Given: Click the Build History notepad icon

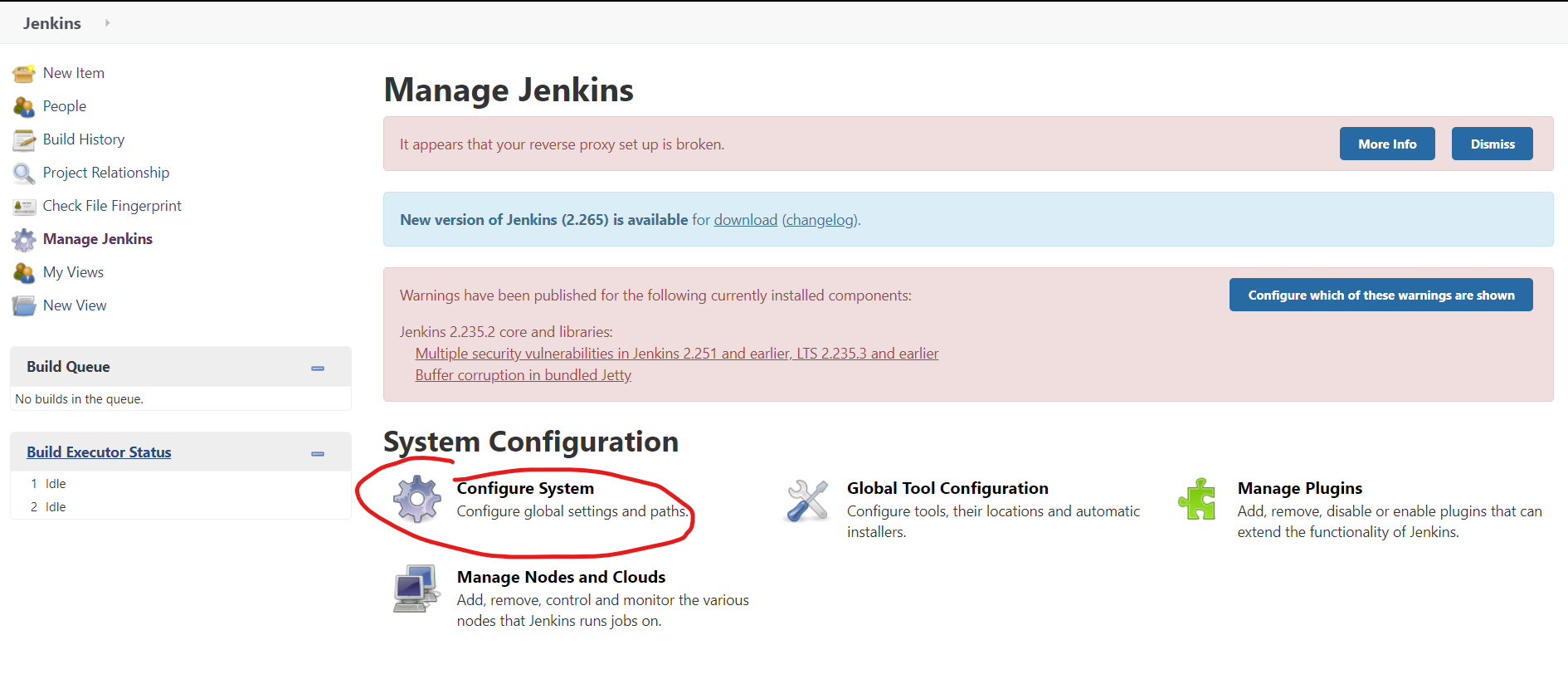Looking at the screenshot, I should click(x=24, y=140).
